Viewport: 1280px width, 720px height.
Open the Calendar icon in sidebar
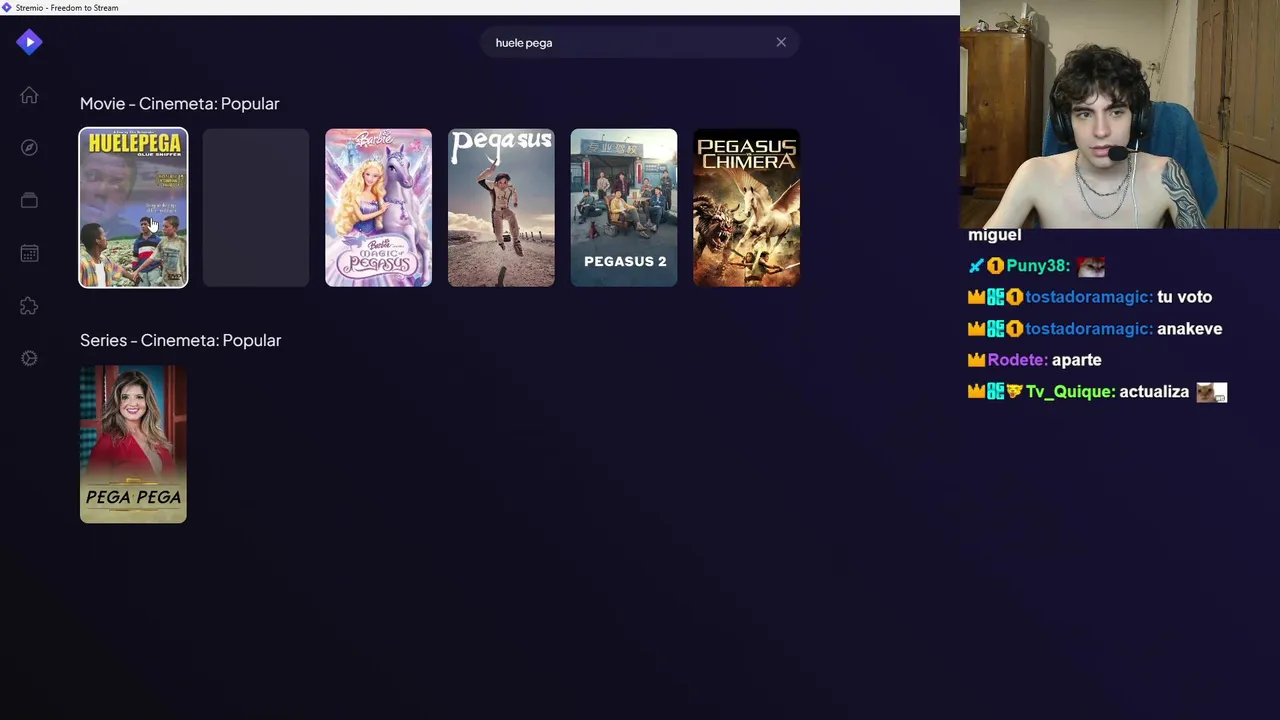point(29,253)
